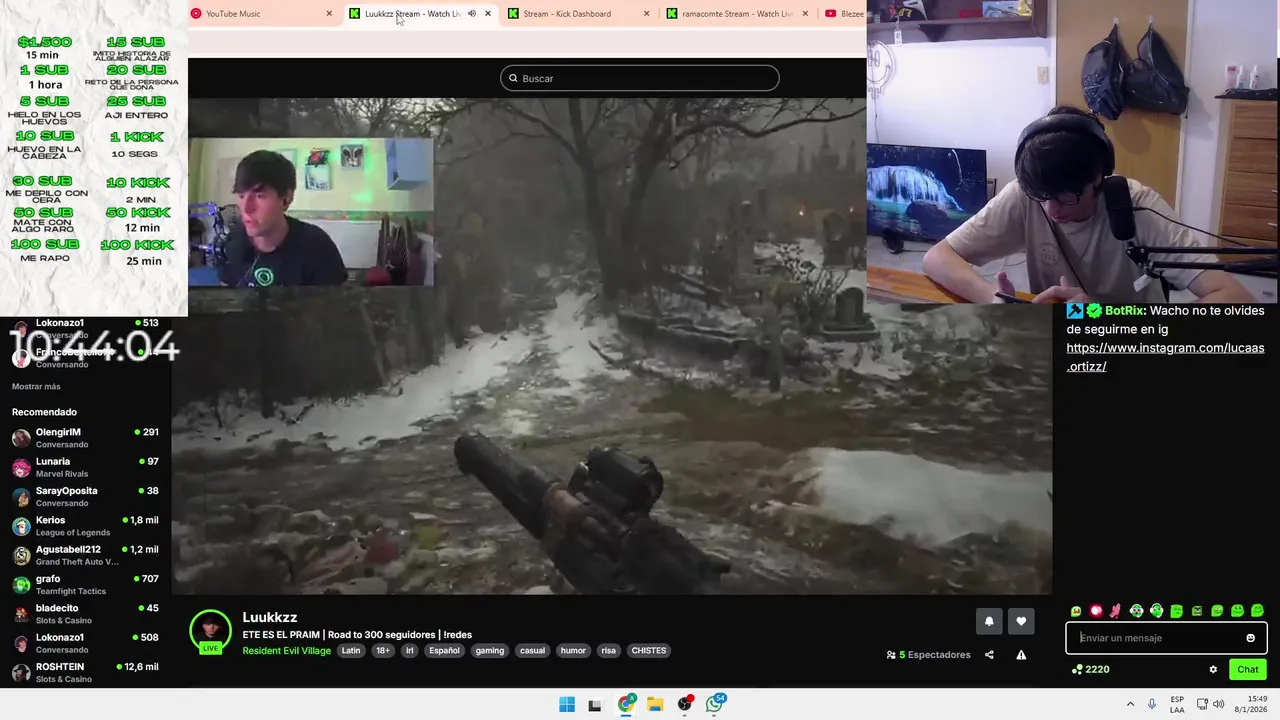The width and height of the screenshot is (1280, 720).
Task: Click the Luukkzz channel name
Action: pyautogui.click(x=270, y=617)
